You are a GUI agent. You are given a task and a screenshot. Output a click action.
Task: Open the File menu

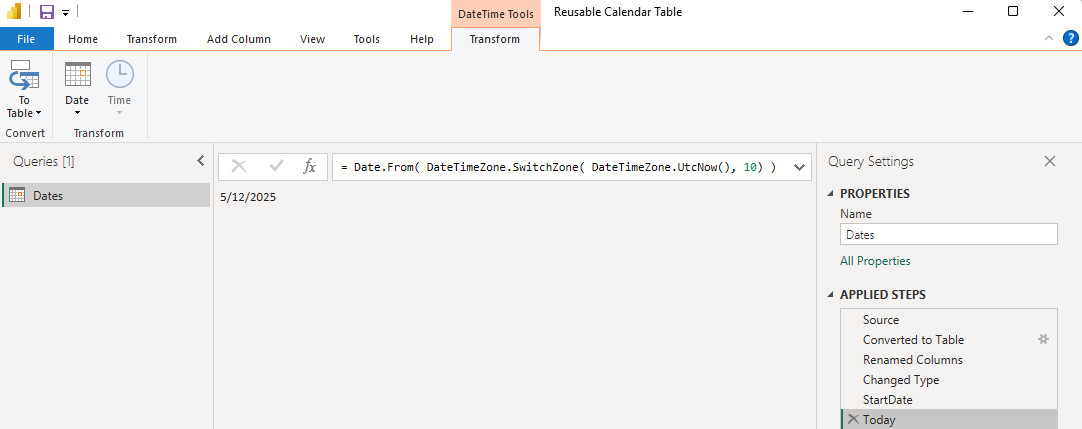point(26,39)
